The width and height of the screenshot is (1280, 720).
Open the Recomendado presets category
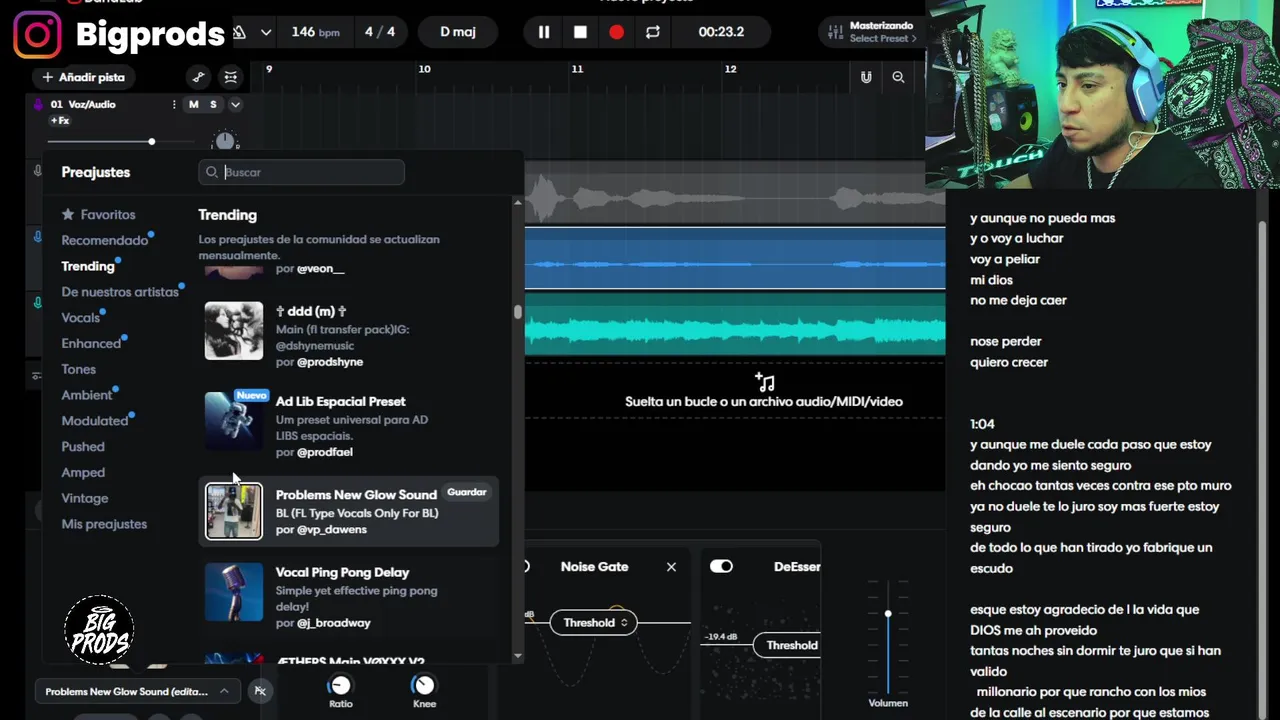point(105,240)
